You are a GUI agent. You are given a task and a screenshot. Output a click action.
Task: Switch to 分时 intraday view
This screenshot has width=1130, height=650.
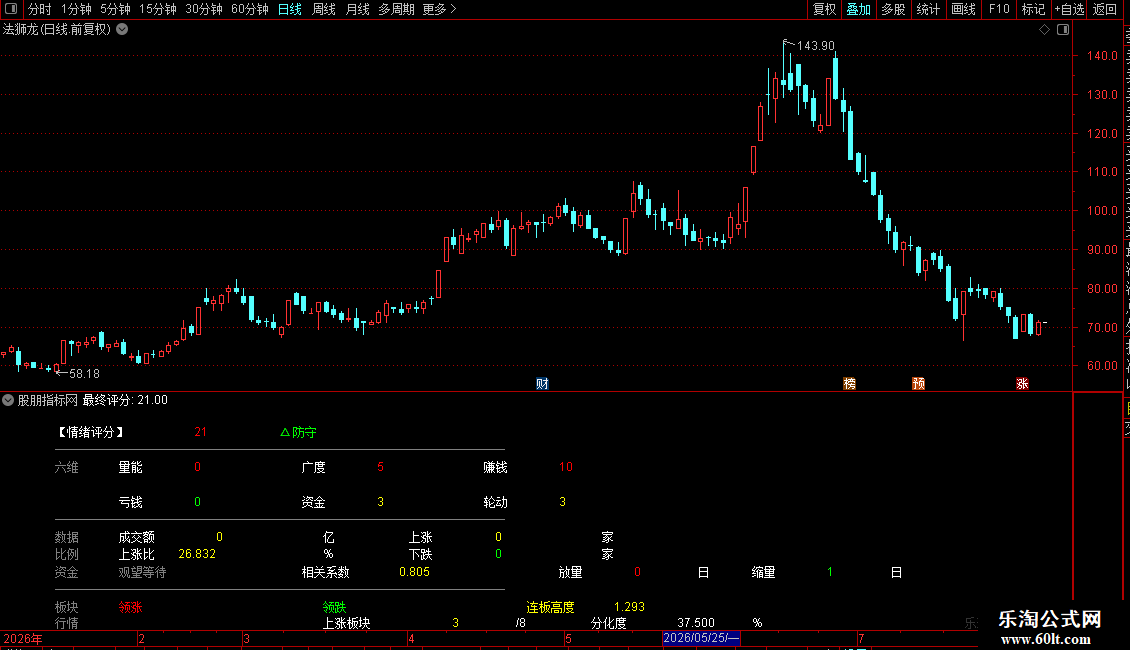[x=40, y=9]
